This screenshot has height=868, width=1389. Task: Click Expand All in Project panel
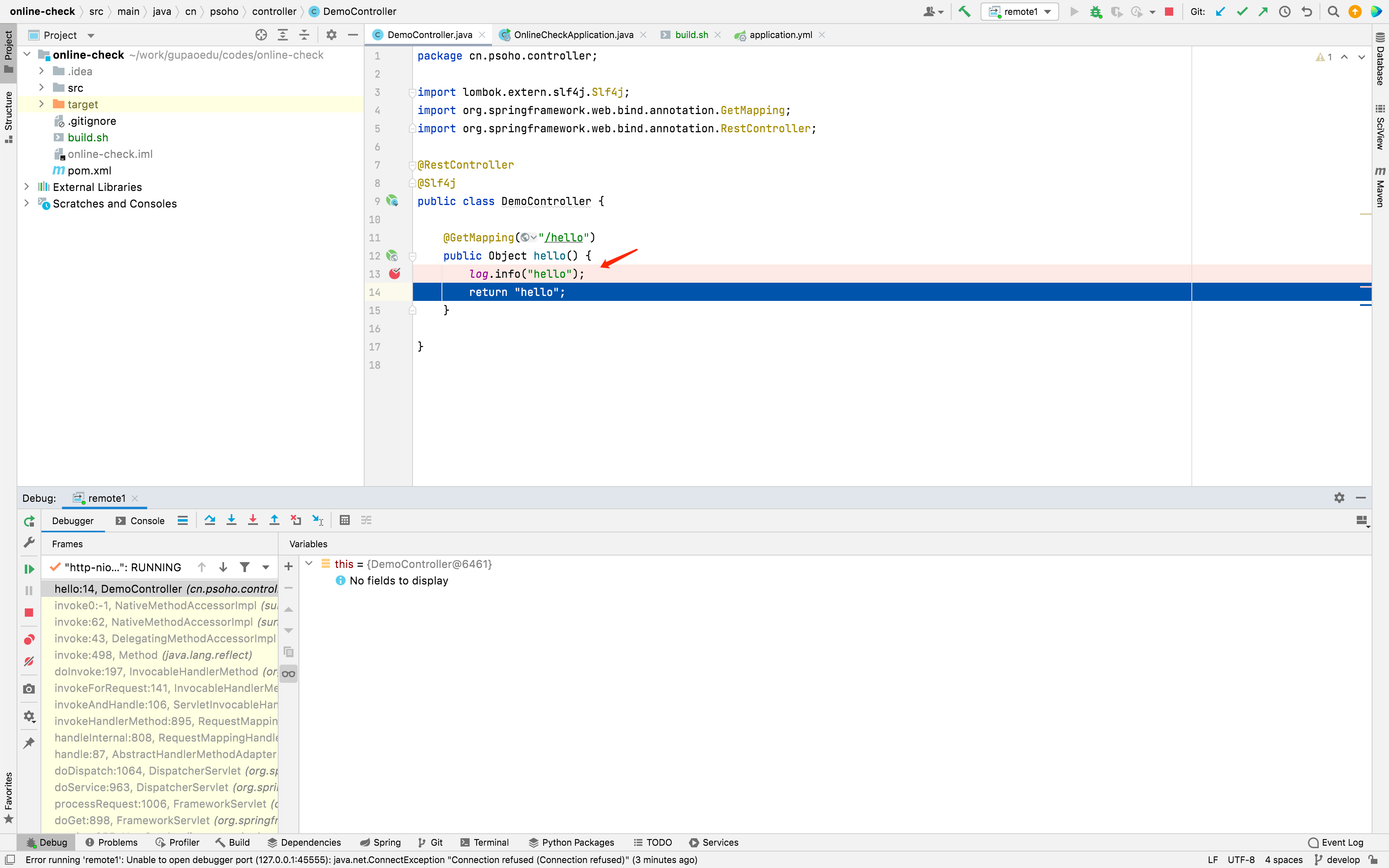[282, 35]
